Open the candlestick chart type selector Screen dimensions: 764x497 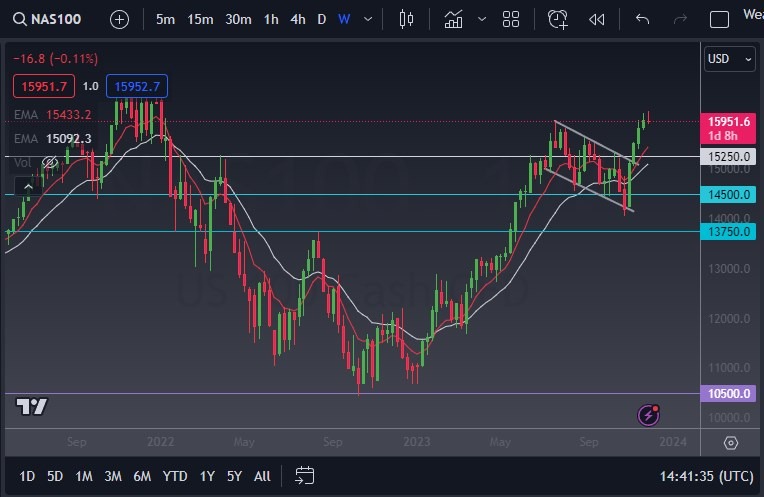(406, 19)
